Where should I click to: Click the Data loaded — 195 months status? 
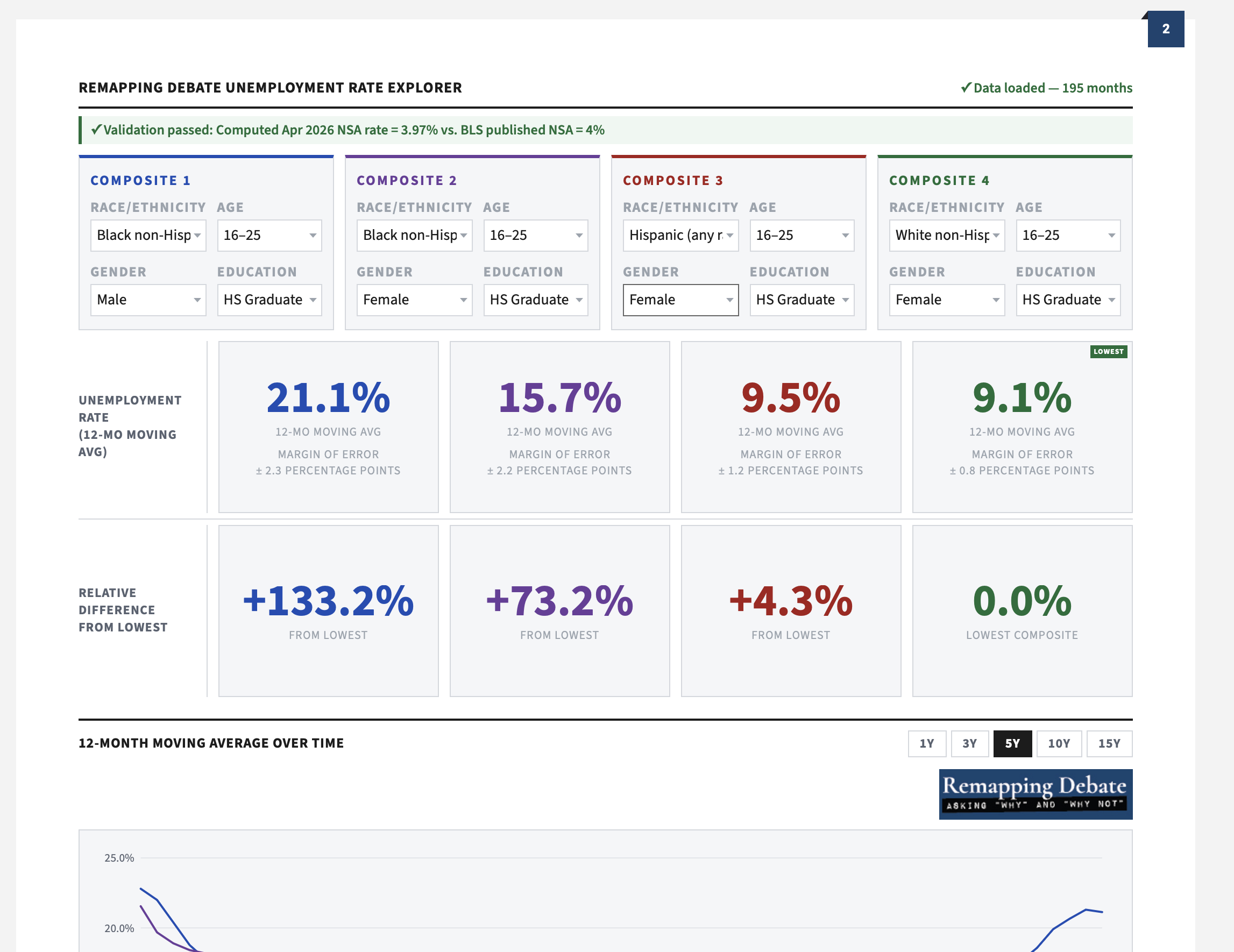click(1046, 88)
